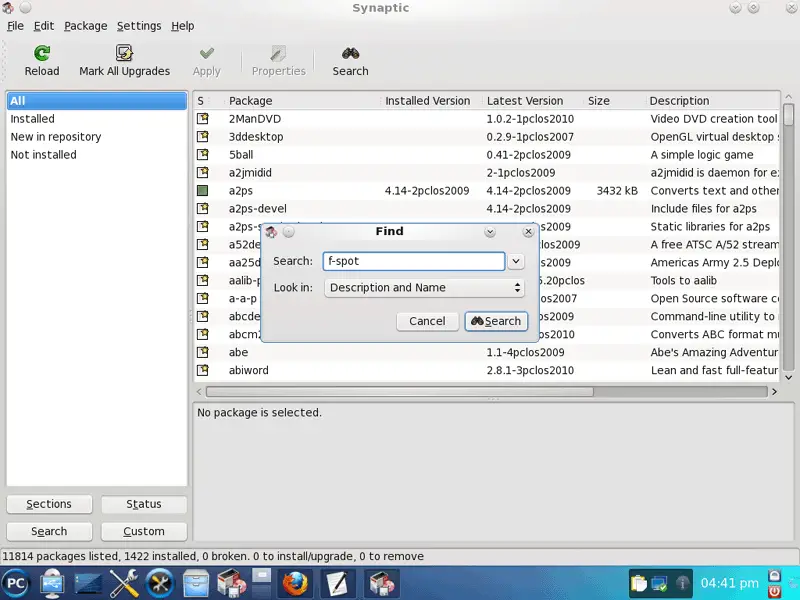Click the Find dialog window menu icon

point(271,232)
